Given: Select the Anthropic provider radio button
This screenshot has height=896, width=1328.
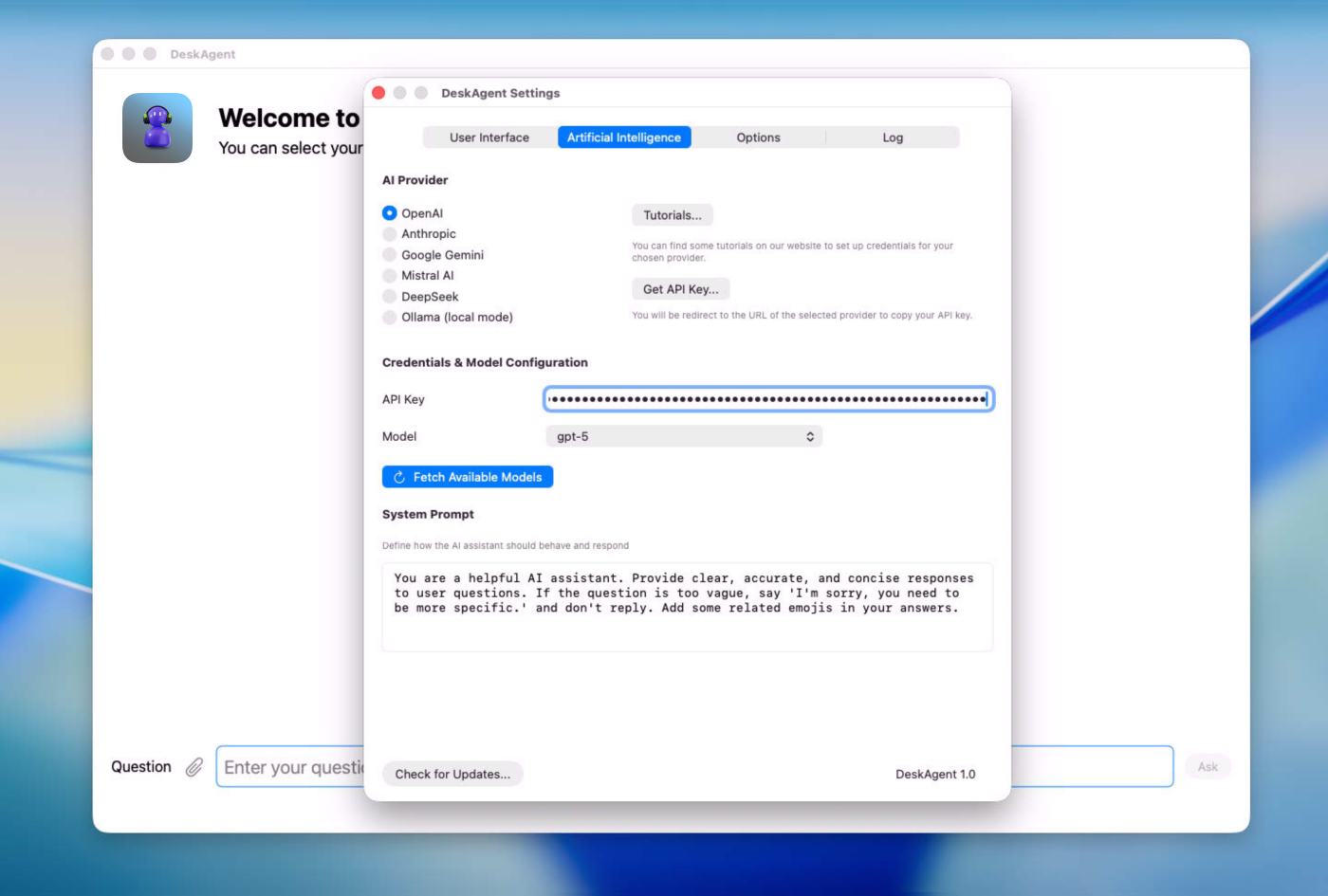Looking at the screenshot, I should [x=390, y=234].
